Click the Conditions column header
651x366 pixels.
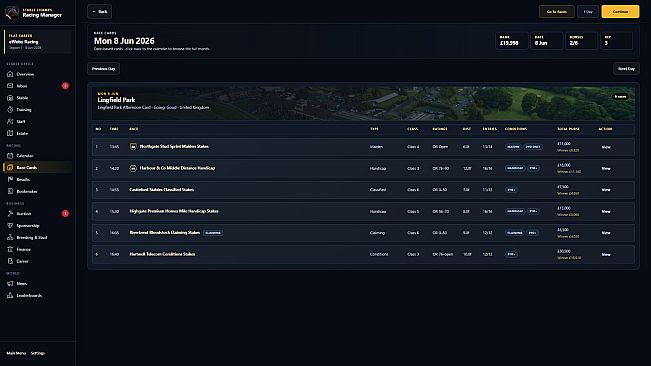[x=516, y=129]
